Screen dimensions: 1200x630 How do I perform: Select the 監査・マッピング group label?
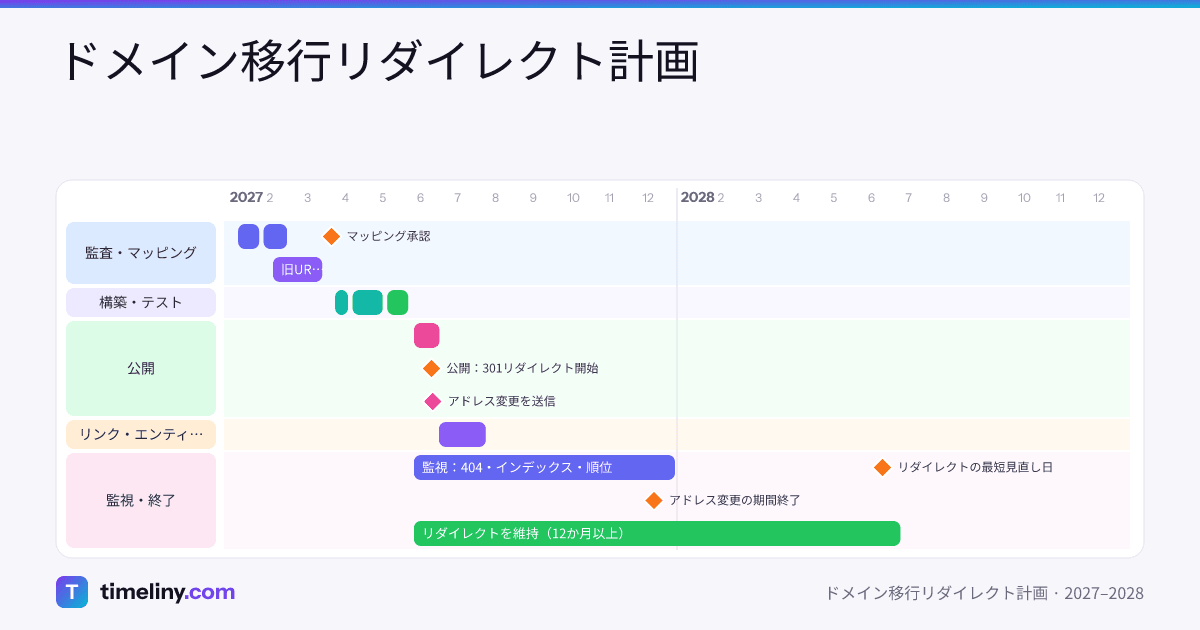point(141,253)
